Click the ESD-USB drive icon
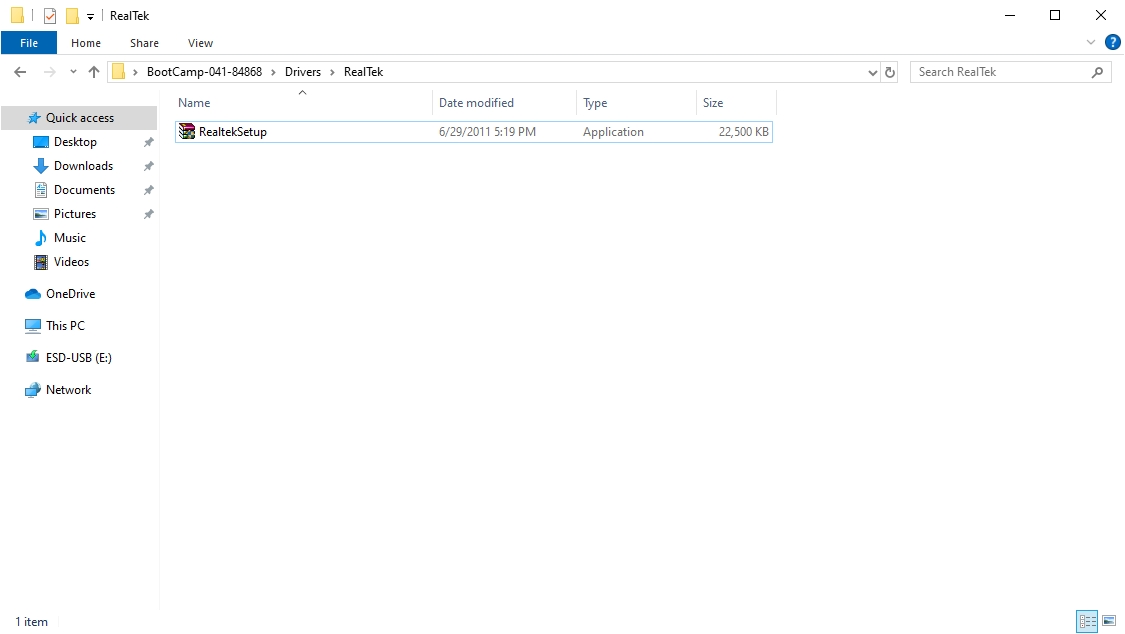This screenshot has height=634, width=1125. pos(33,357)
